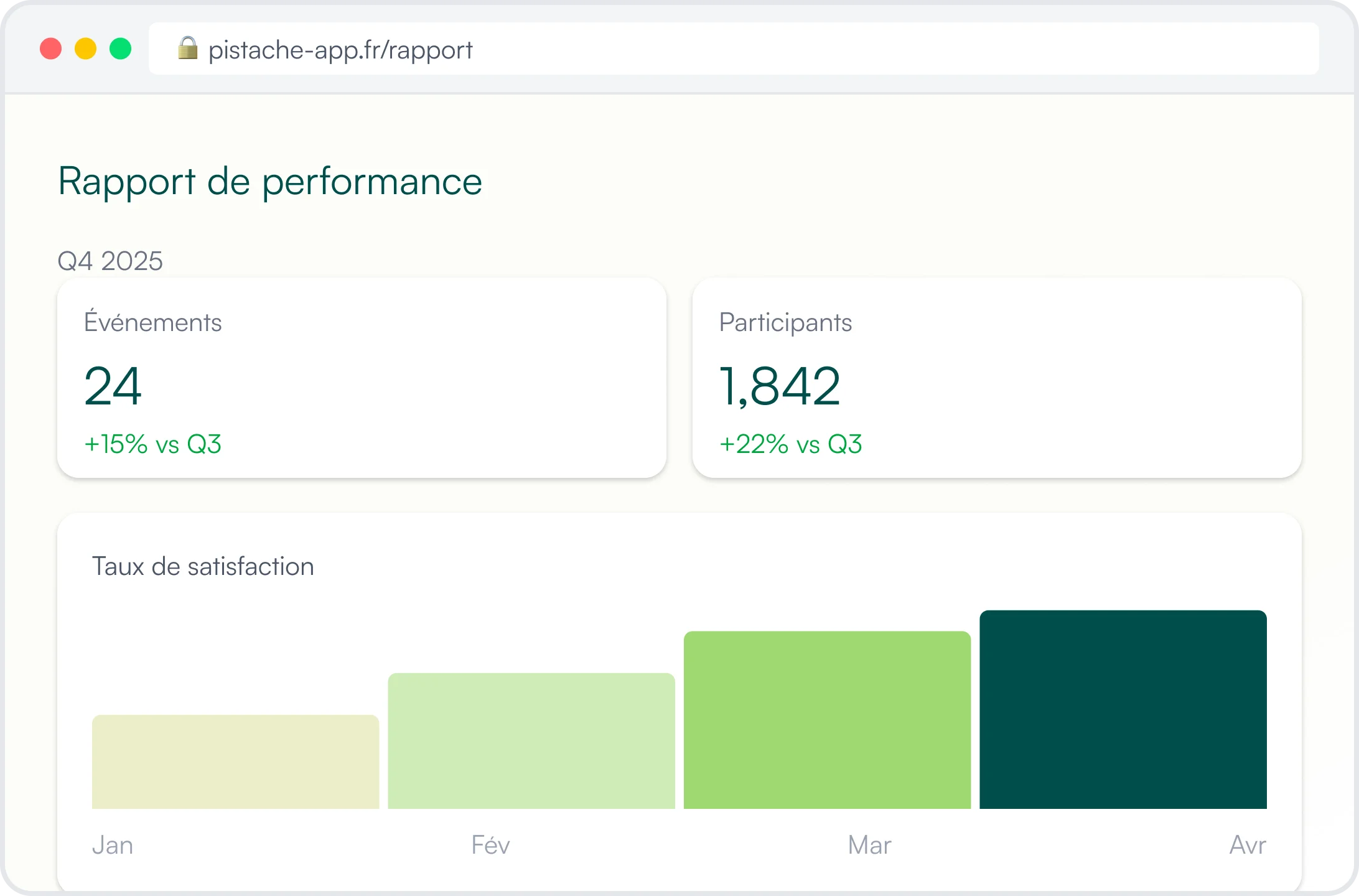
Task: Click the padlock icon in address bar
Action: click(187, 49)
